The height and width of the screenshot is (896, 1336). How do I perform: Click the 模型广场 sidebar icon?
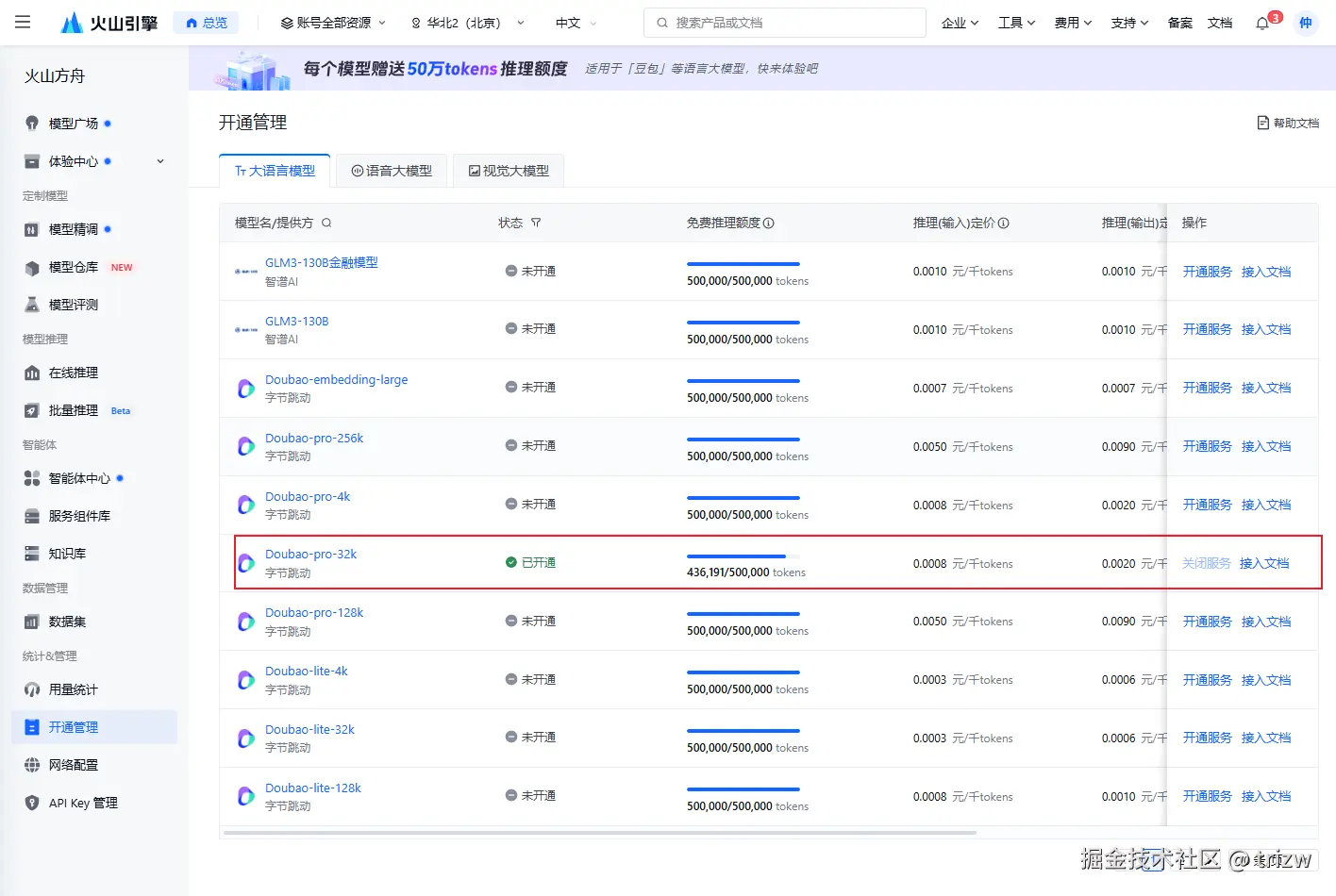coord(32,124)
